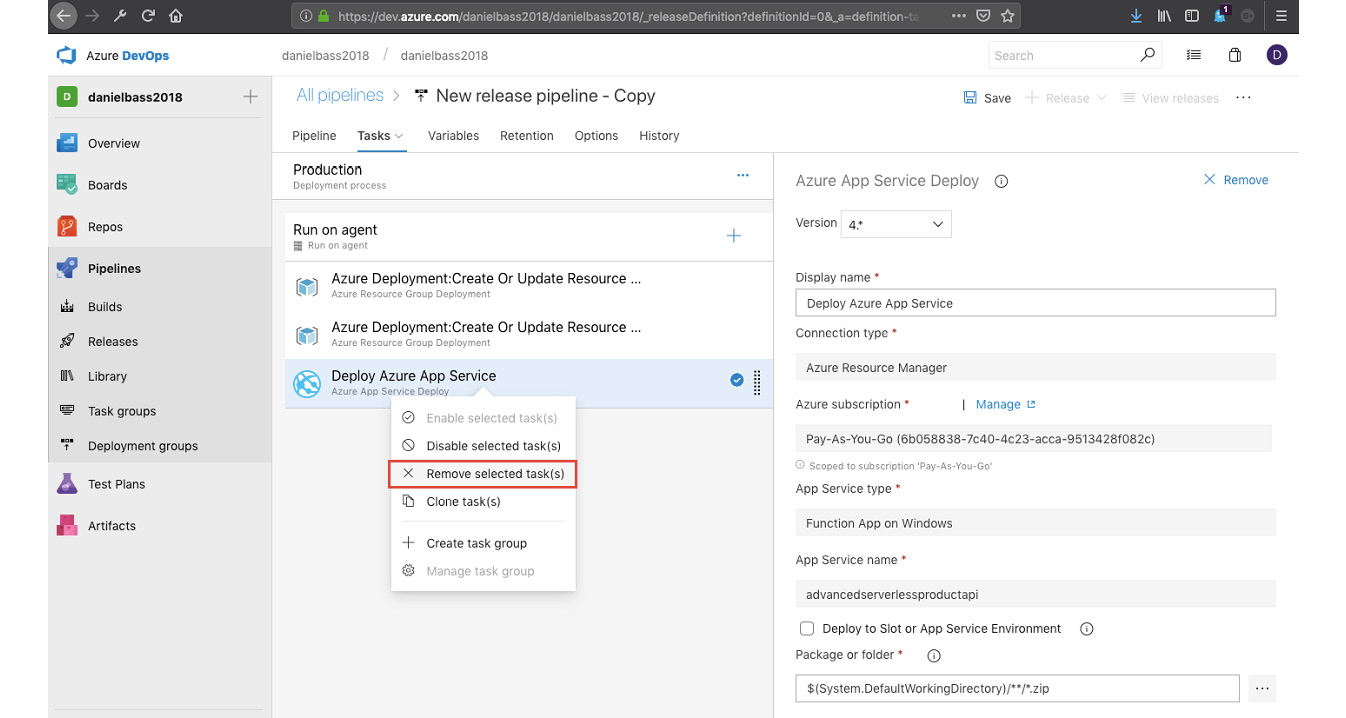Open View releases
The image size is (1346, 718).
pos(1170,98)
